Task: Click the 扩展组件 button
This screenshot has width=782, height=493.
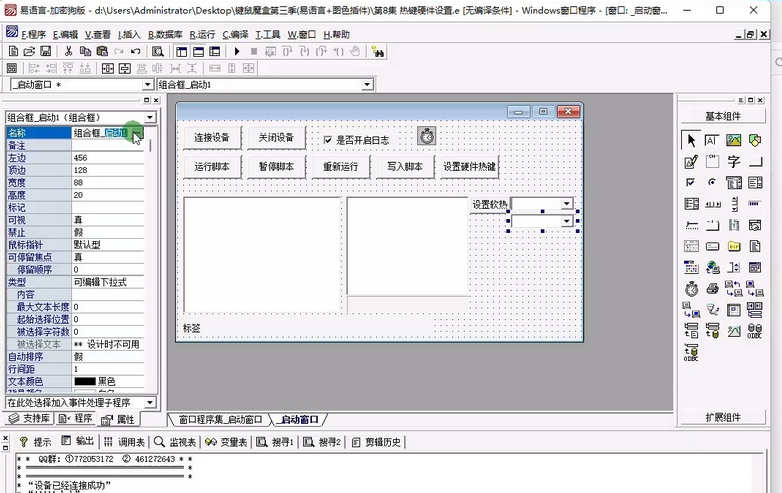Action: 723,417
